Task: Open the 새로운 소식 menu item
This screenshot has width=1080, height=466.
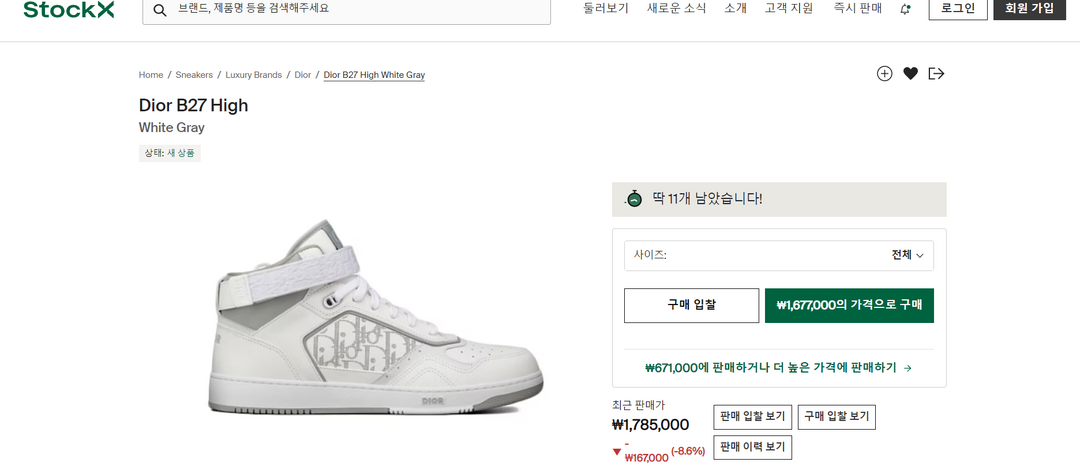Action: pyautogui.click(x=676, y=8)
